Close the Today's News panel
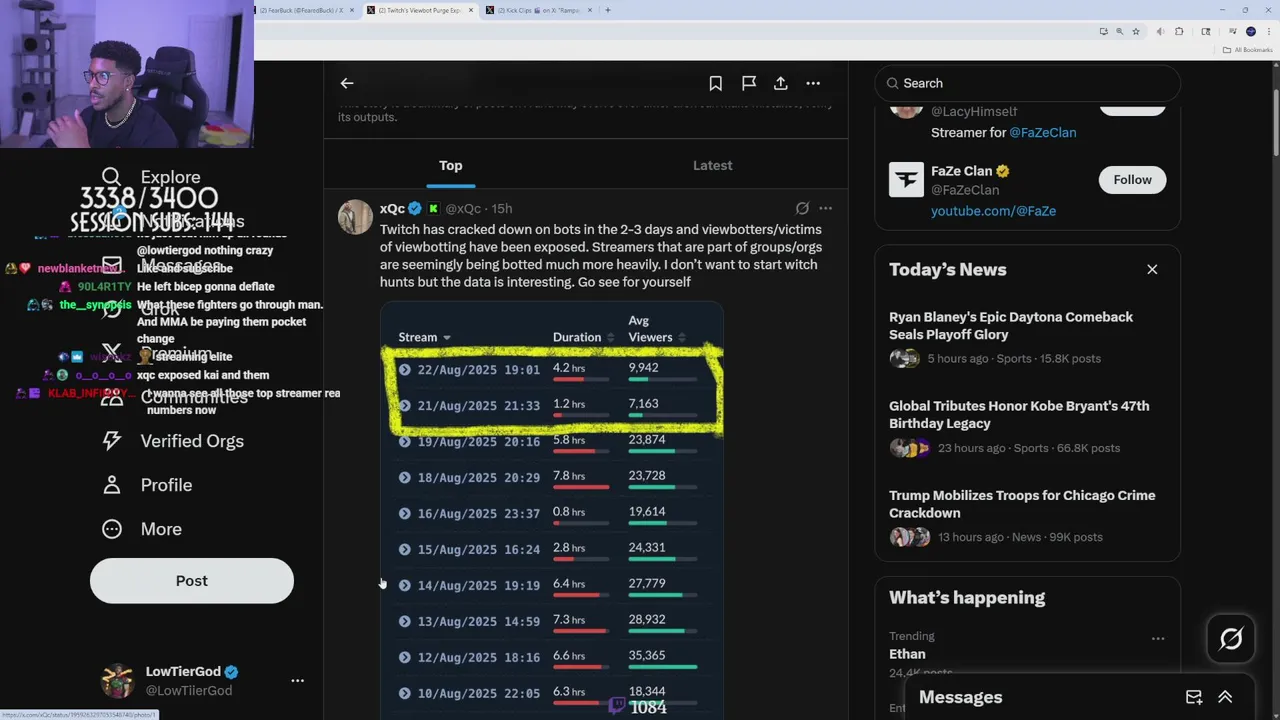The height and width of the screenshot is (720, 1280). (x=1152, y=269)
